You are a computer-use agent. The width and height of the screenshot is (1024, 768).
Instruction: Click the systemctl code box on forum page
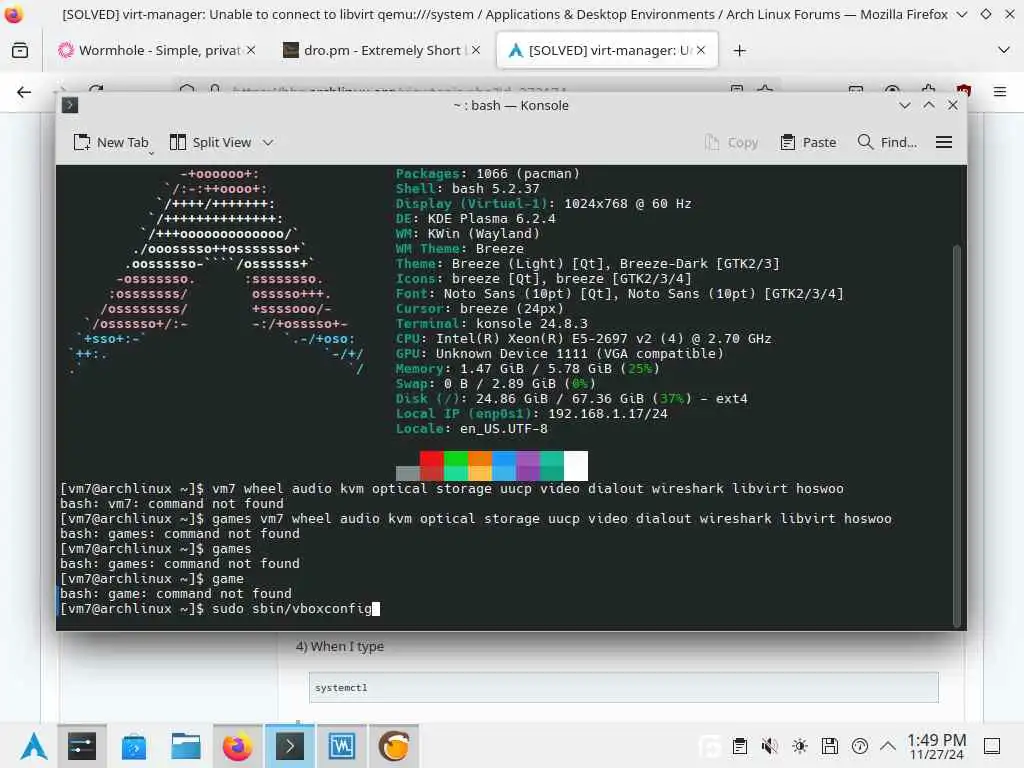pyautogui.click(x=624, y=688)
